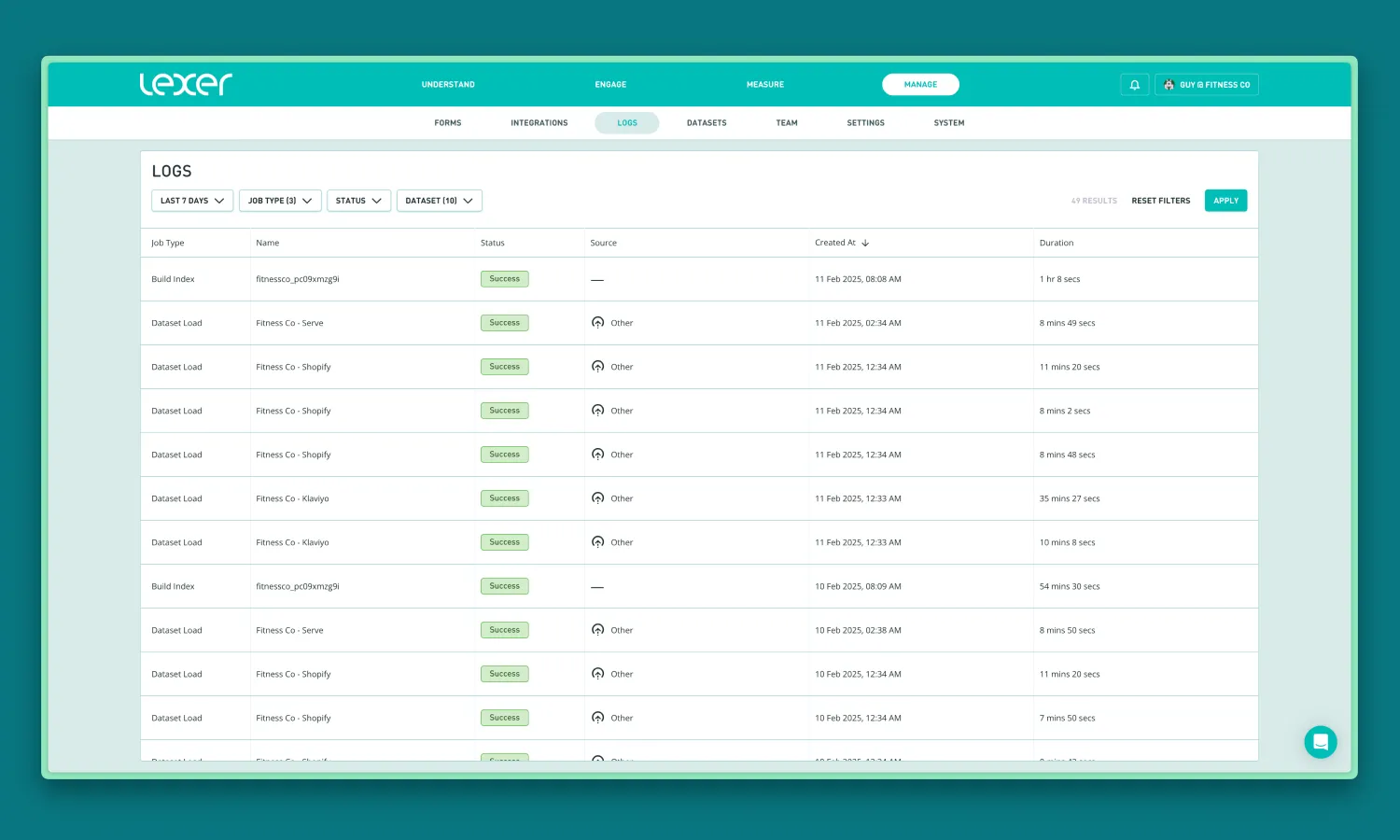
Task: Open the Status filter dropdown
Action: (358, 201)
